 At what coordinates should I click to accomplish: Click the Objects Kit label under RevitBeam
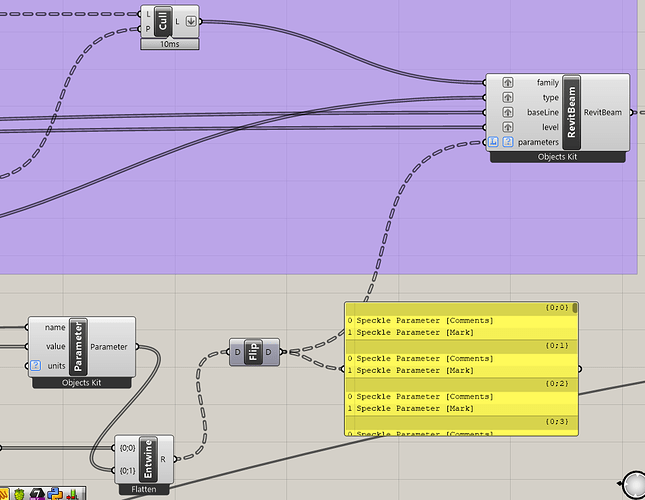click(557, 157)
